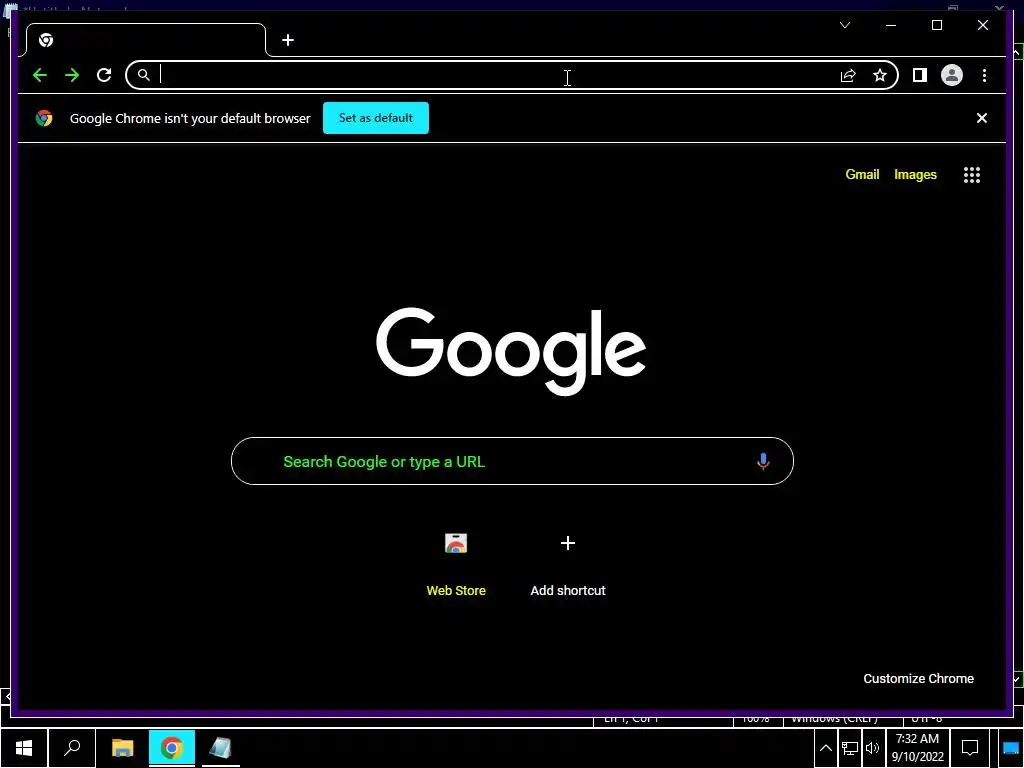Open the Chrome side panel

point(920,75)
